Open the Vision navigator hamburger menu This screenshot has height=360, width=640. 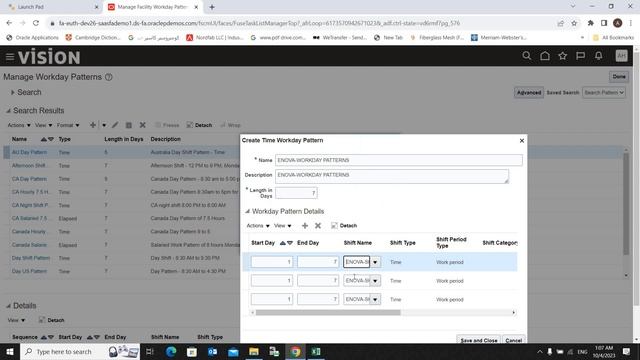pos(10,57)
